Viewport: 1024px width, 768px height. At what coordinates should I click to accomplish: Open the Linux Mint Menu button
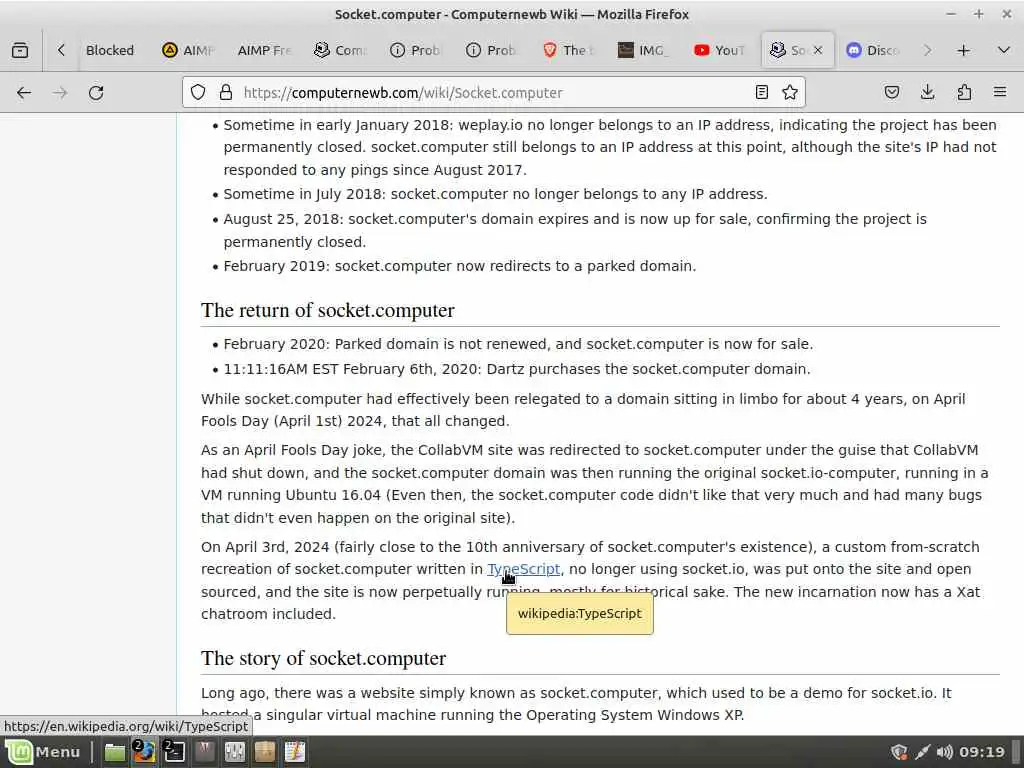click(44, 752)
